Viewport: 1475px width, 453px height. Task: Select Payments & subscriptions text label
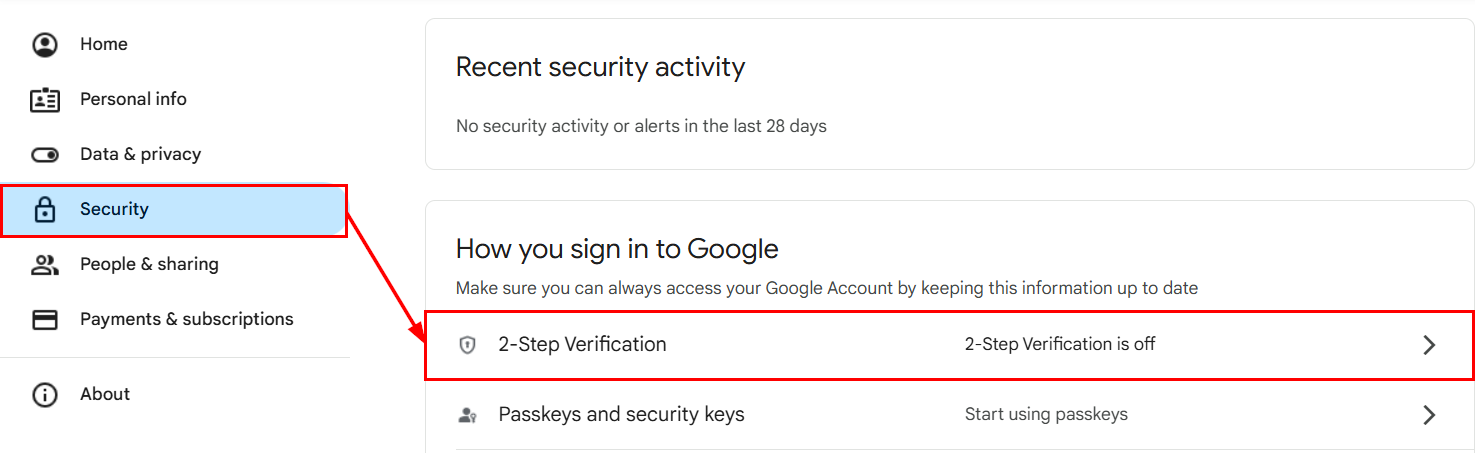(187, 319)
